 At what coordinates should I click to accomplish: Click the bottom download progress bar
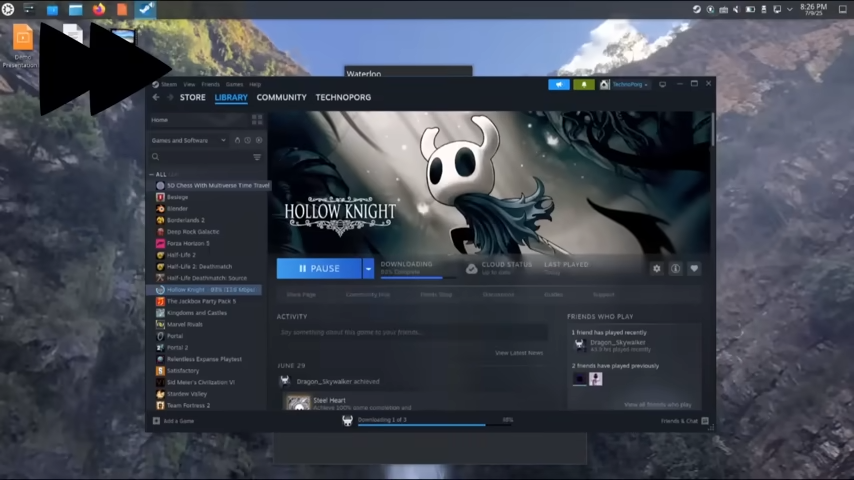click(435, 425)
